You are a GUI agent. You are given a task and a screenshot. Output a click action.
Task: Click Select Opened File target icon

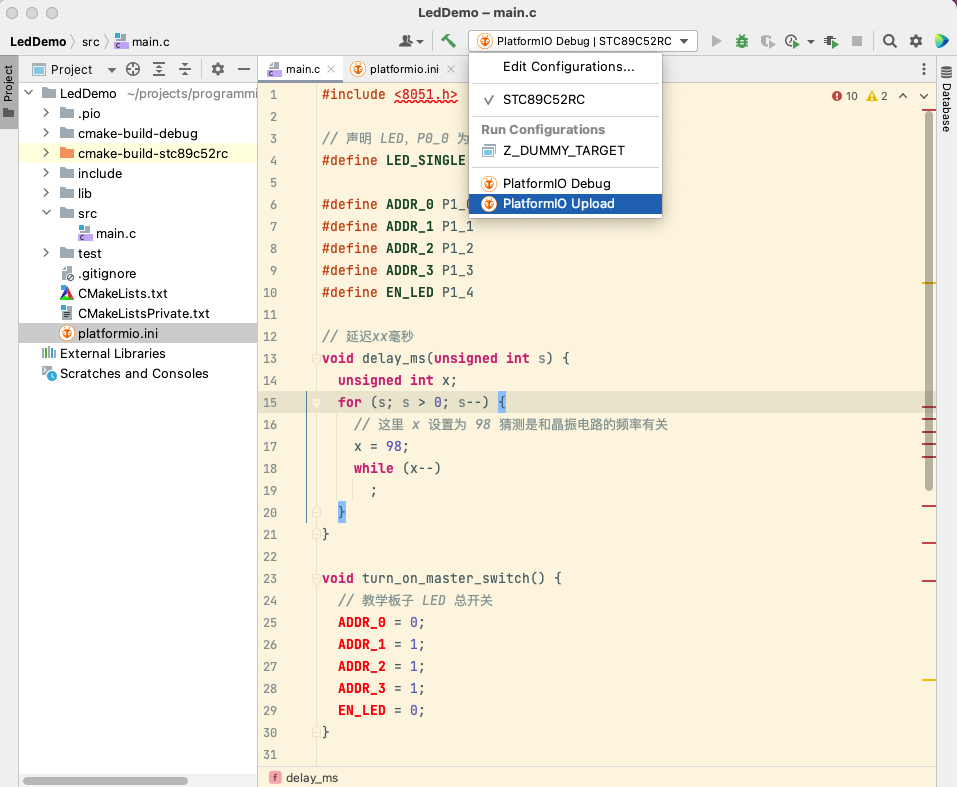click(x=132, y=69)
